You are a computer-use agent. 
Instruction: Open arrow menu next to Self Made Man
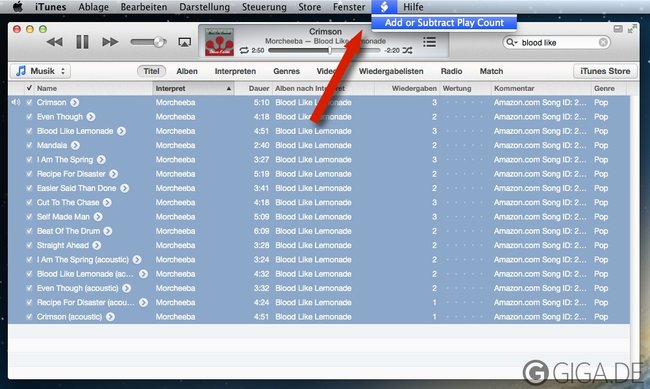pyautogui.click(x=98, y=217)
